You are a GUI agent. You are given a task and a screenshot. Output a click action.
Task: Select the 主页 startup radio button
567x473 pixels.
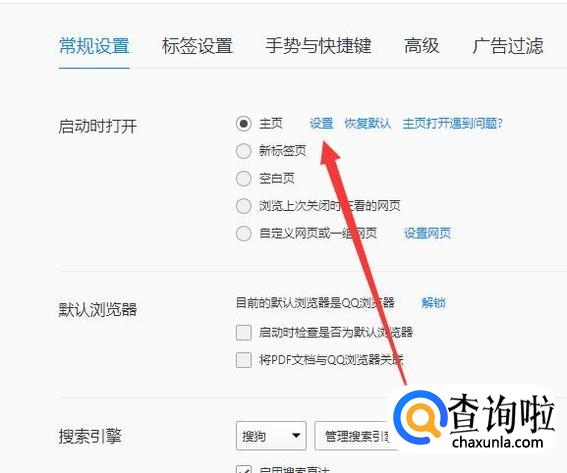pos(243,124)
